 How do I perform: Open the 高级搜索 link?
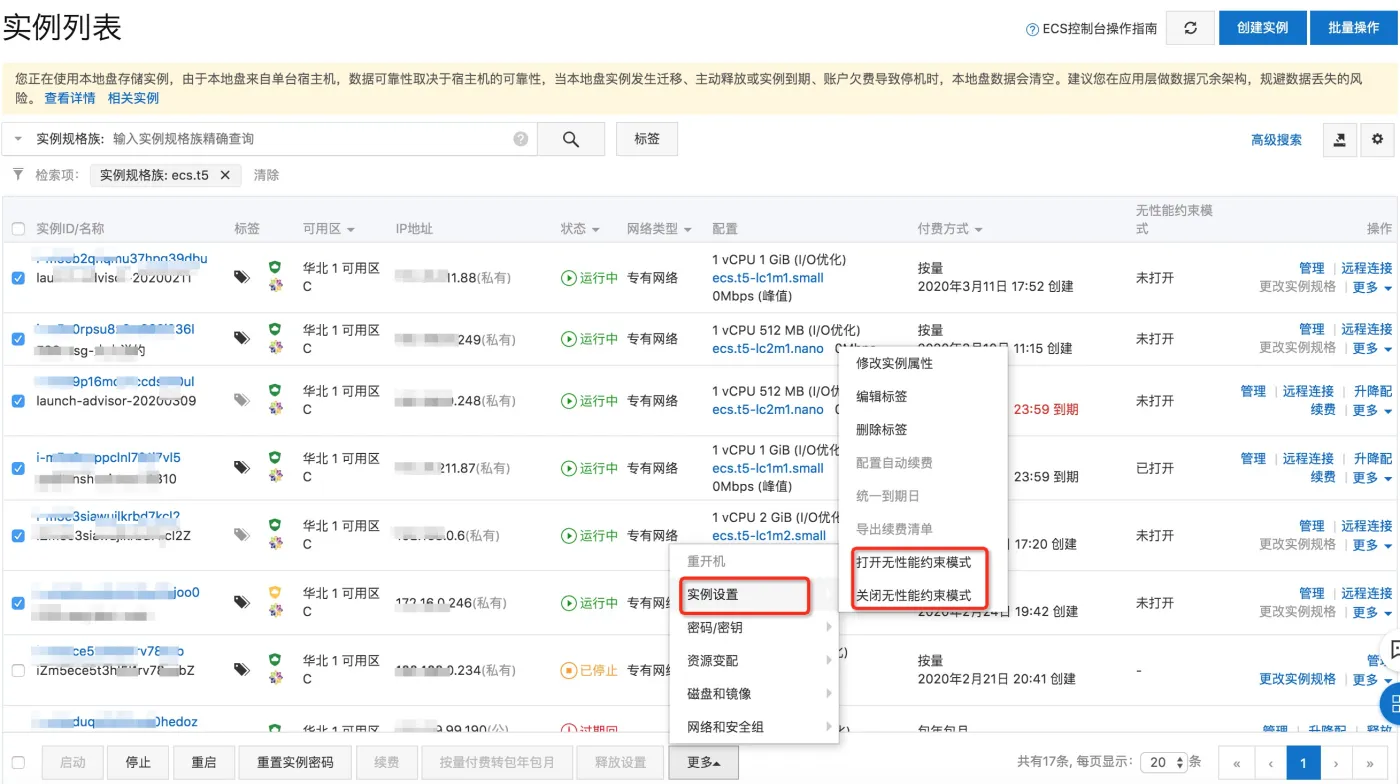[x=1276, y=140]
